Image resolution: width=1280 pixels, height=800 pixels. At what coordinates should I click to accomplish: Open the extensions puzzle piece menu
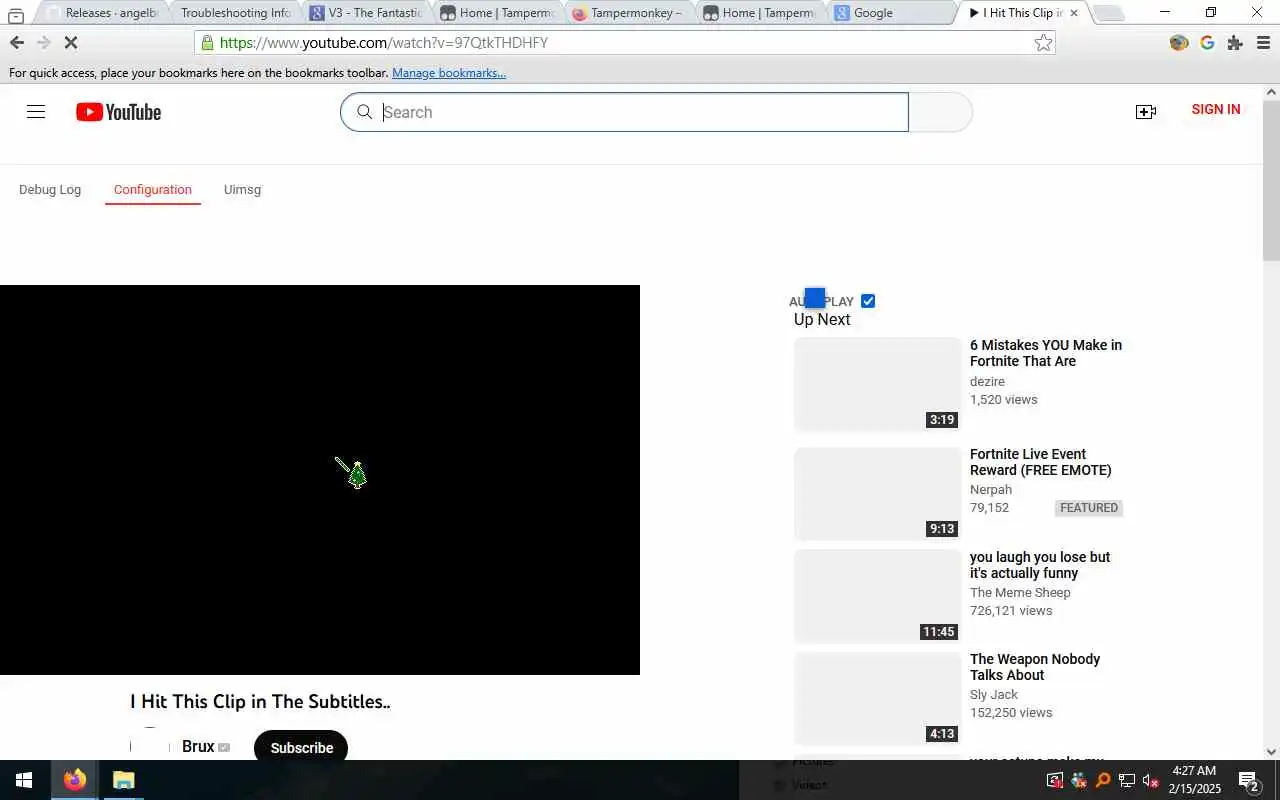point(1235,42)
